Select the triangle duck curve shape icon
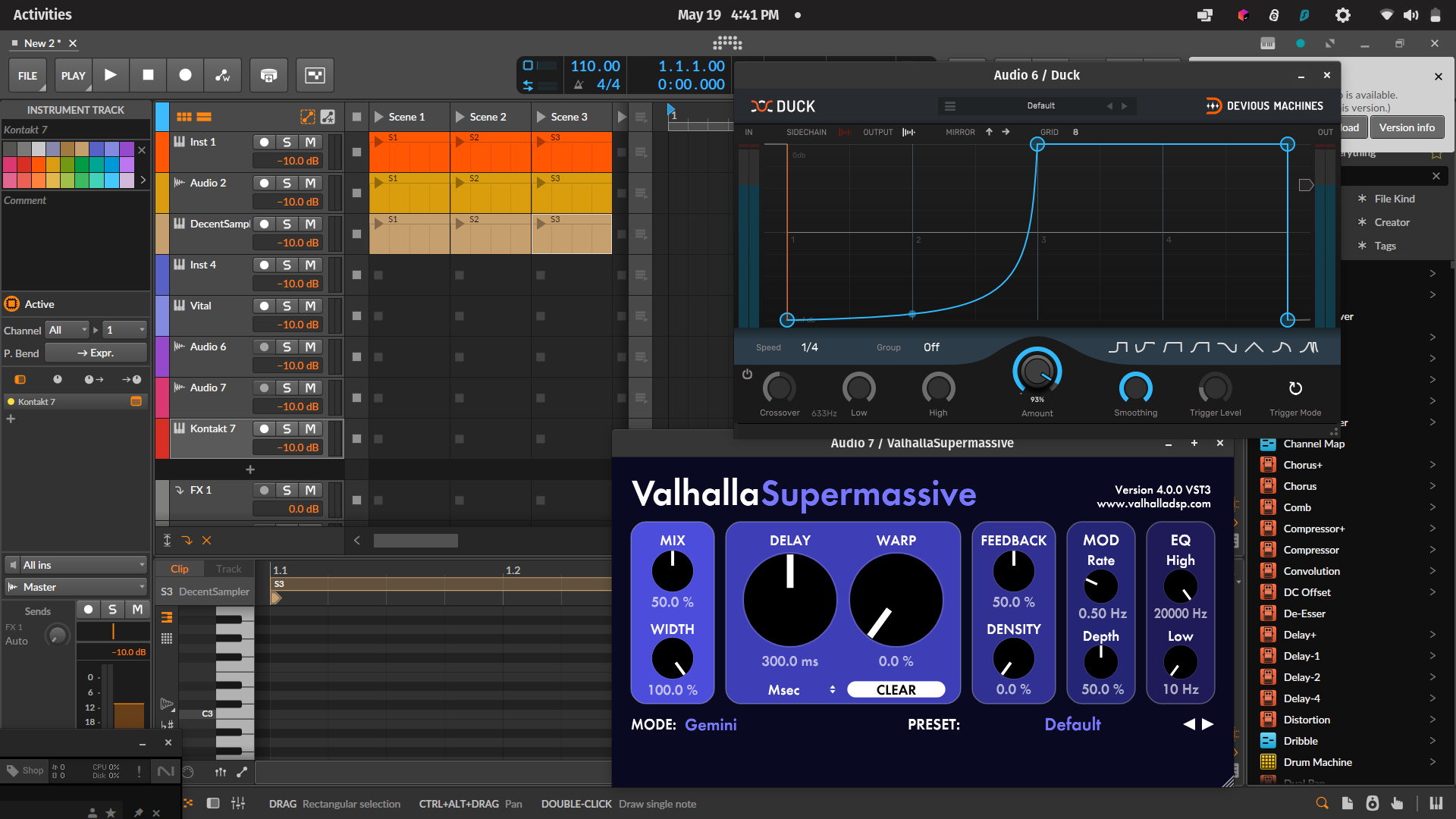This screenshot has width=1456, height=819. [1254, 347]
